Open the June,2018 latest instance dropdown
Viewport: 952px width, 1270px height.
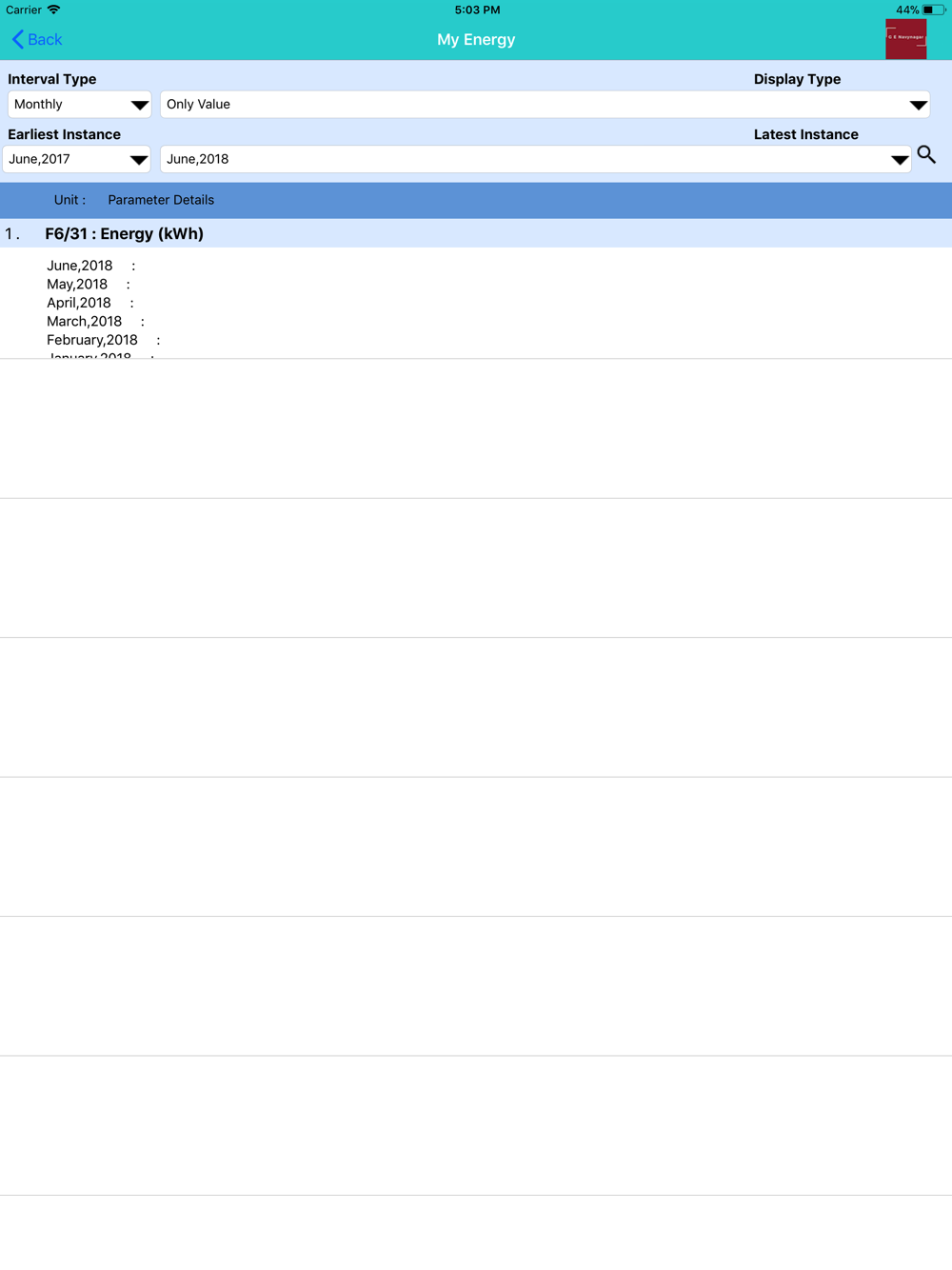coord(536,159)
